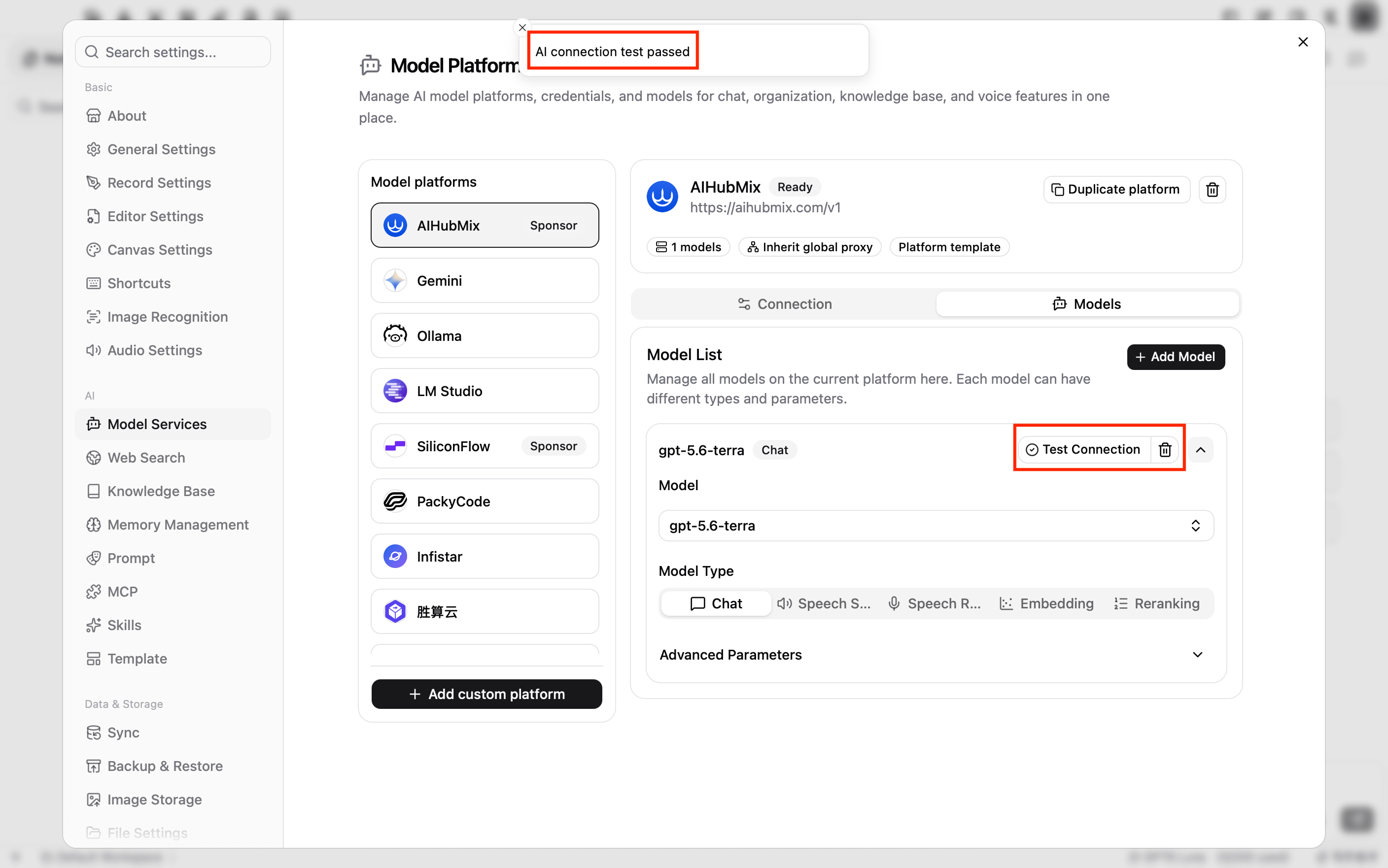
Task: Focus the Search settings field
Action: [173, 52]
